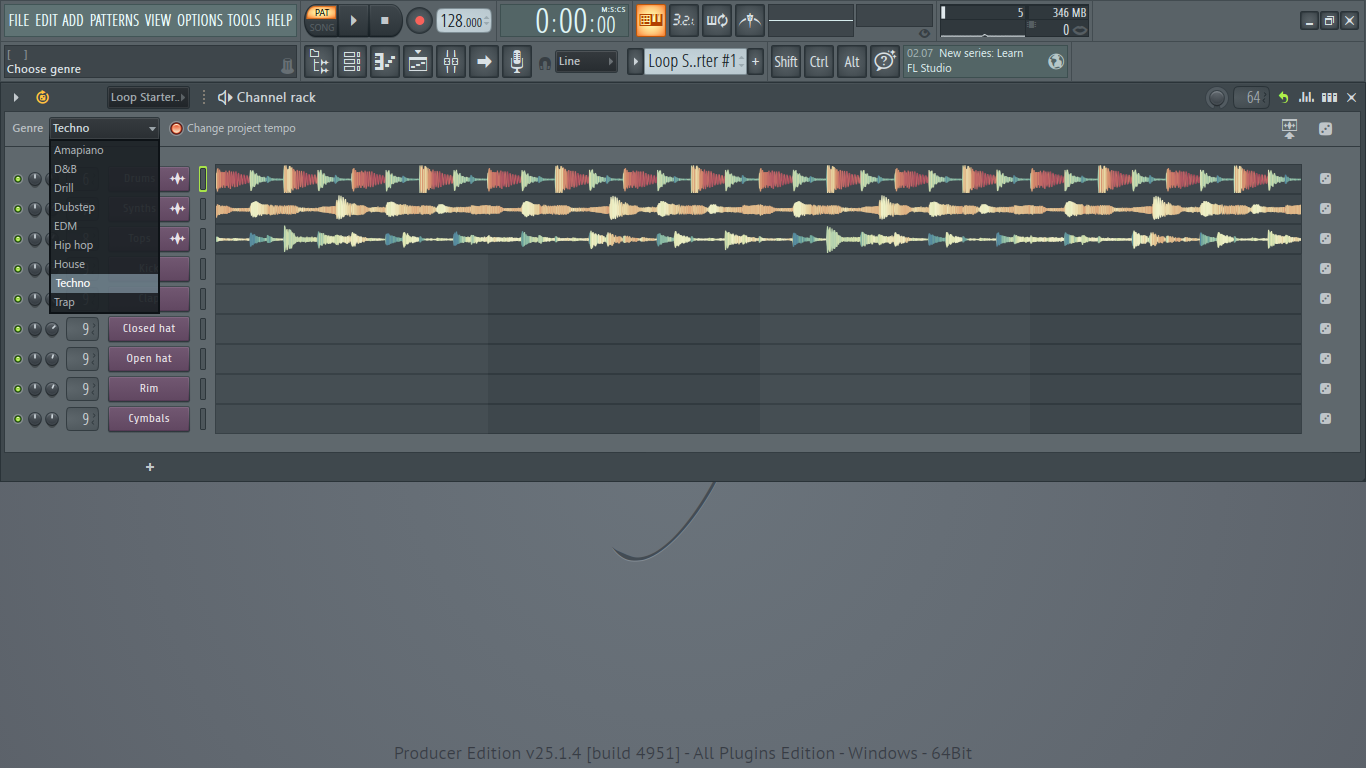Choose Dubstep from genre list
The image size is (1366, 768).
[x=104, y=207]
